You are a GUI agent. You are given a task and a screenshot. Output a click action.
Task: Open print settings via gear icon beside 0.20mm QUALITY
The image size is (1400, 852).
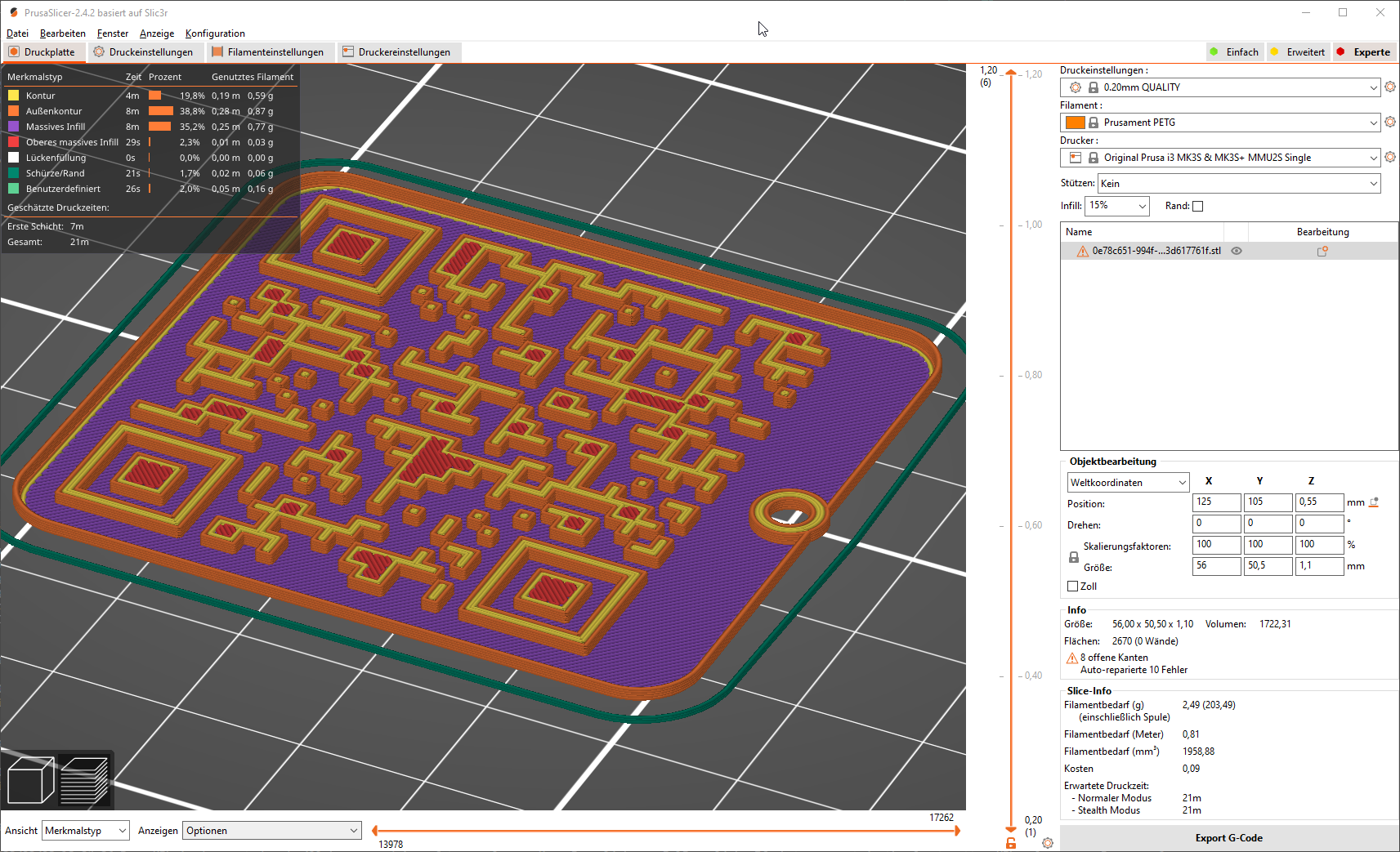1390,87
